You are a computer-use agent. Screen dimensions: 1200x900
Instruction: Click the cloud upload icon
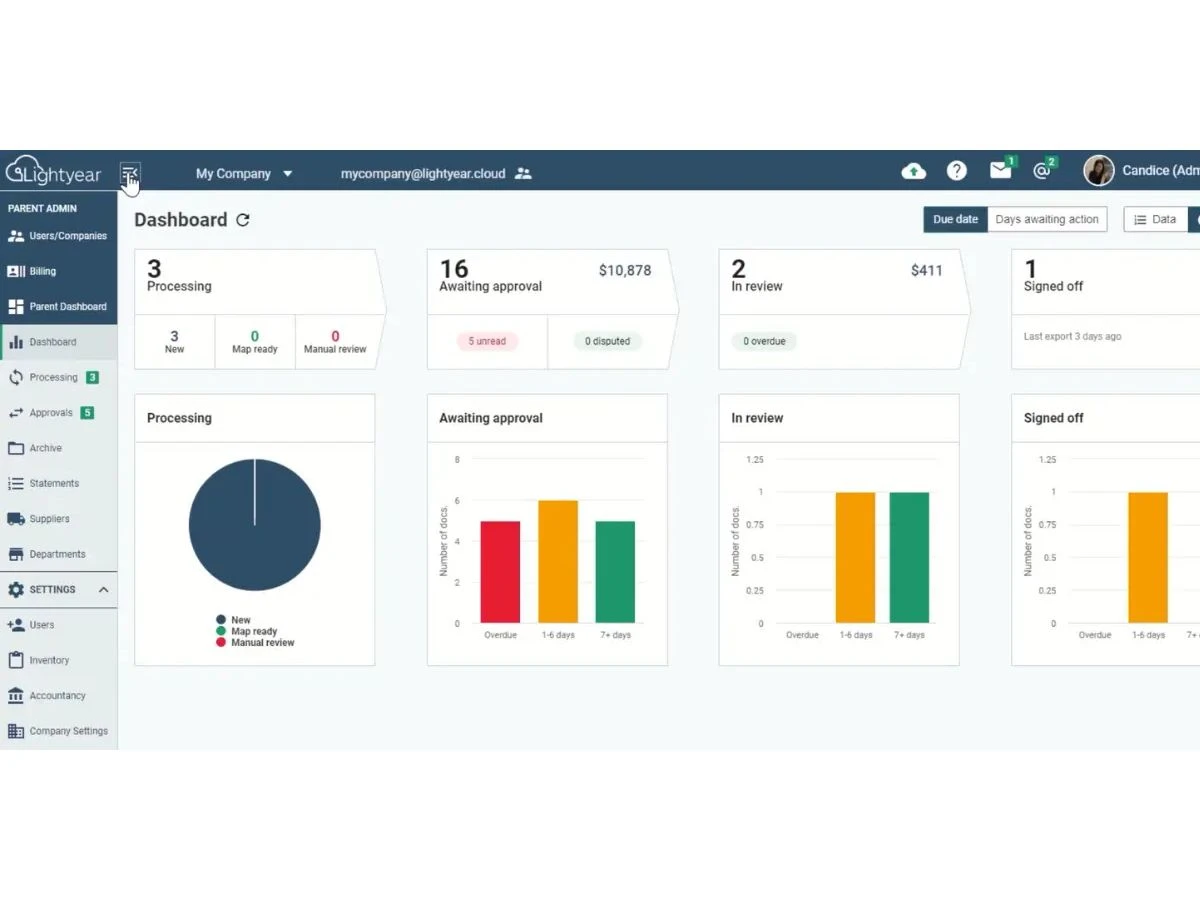point(914,171)
